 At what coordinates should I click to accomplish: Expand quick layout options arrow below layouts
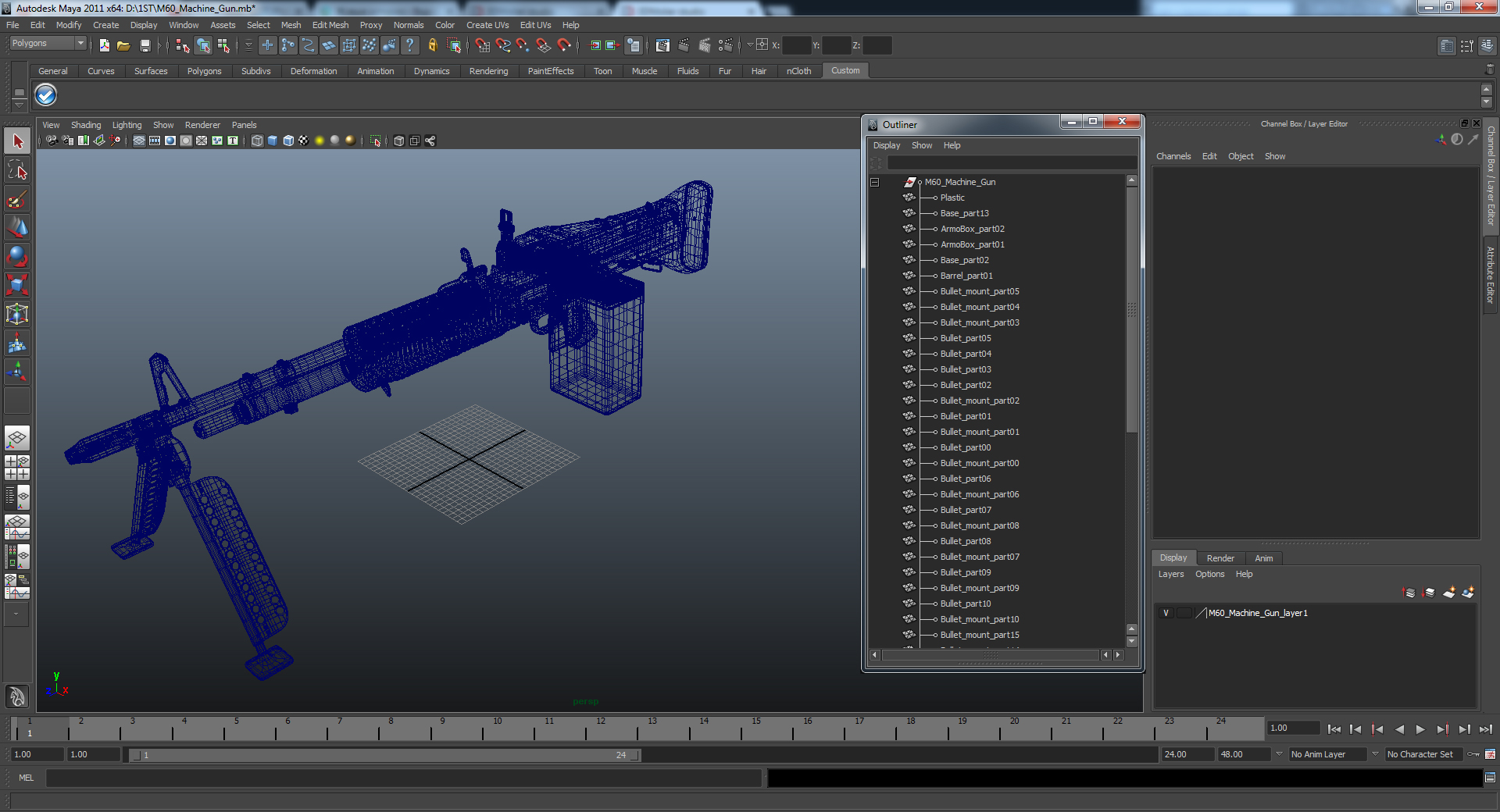tap(16, 614)
